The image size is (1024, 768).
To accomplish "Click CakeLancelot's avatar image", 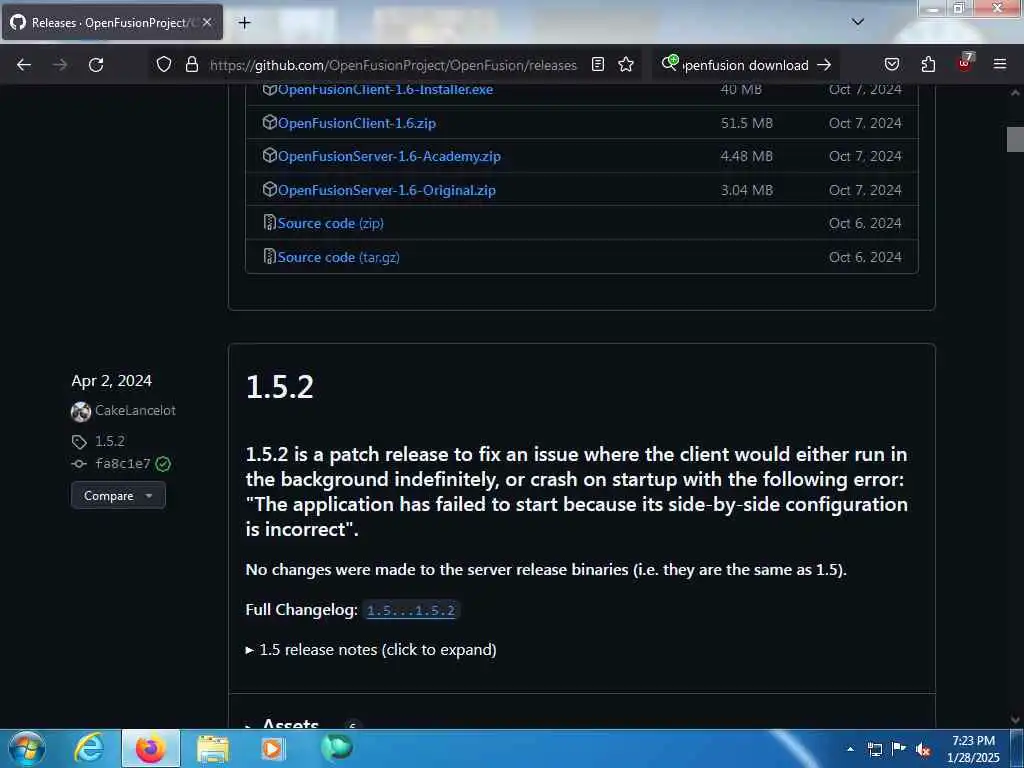I will coord(81,411).
